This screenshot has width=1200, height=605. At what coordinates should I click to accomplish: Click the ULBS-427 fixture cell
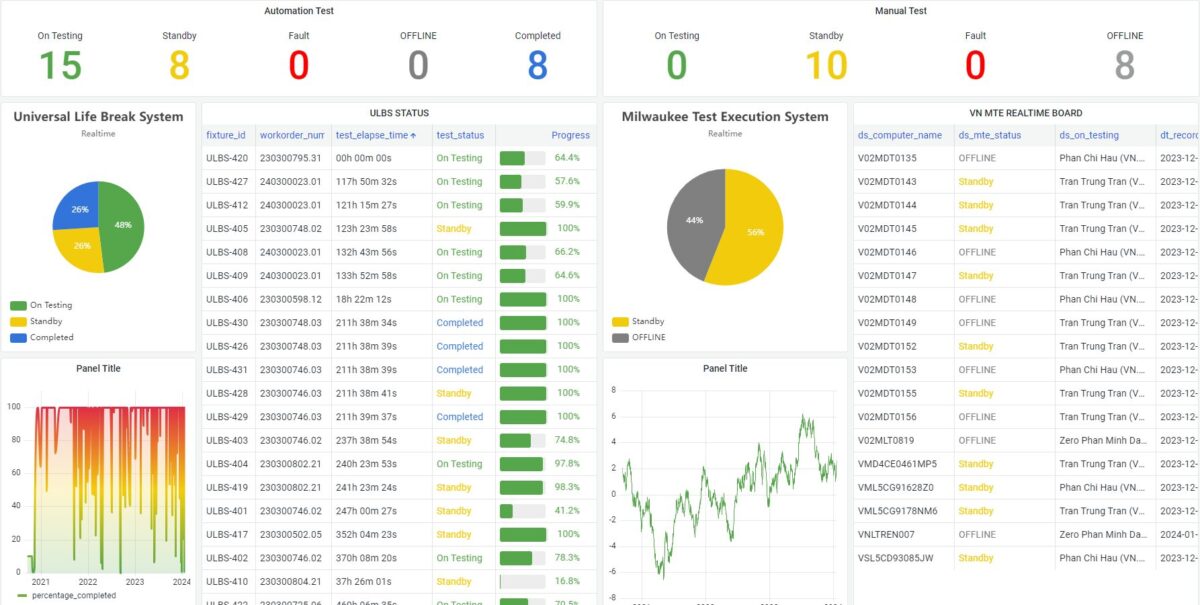(227, 182)
